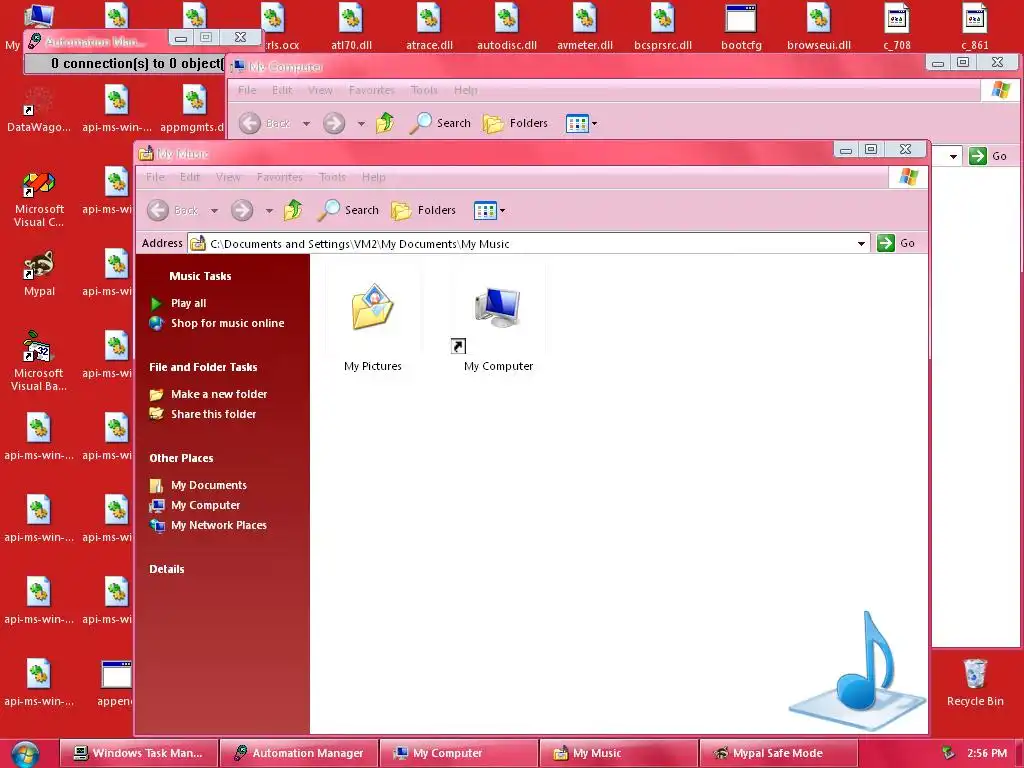1024x768 pixels.
Task: Open Recycle Bin desktop icon
Action: pyautogui.click(x=975, y=682)
